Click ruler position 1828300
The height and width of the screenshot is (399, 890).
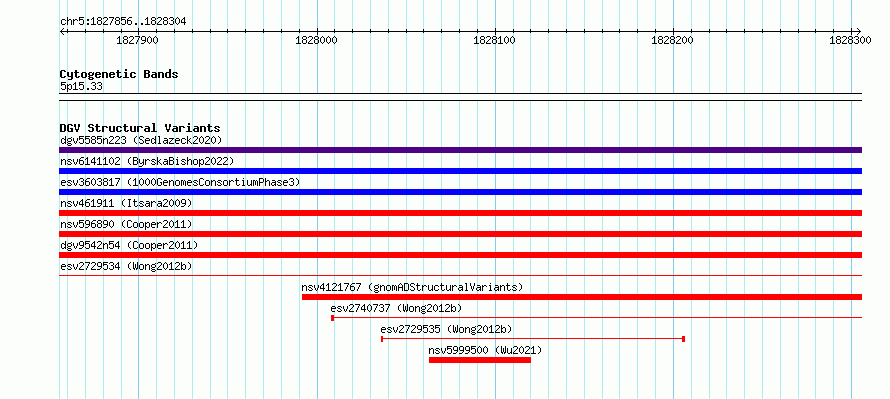(x=851, y=41)
